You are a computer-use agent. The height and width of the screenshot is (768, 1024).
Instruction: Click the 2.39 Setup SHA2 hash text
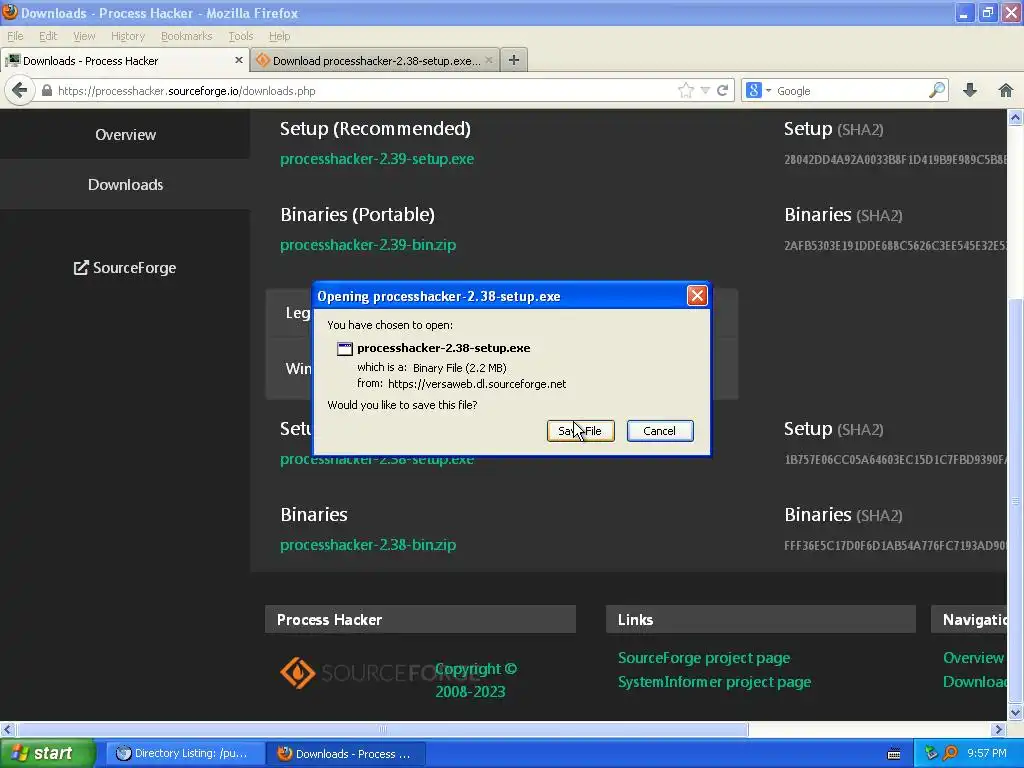tap(895, 159)
